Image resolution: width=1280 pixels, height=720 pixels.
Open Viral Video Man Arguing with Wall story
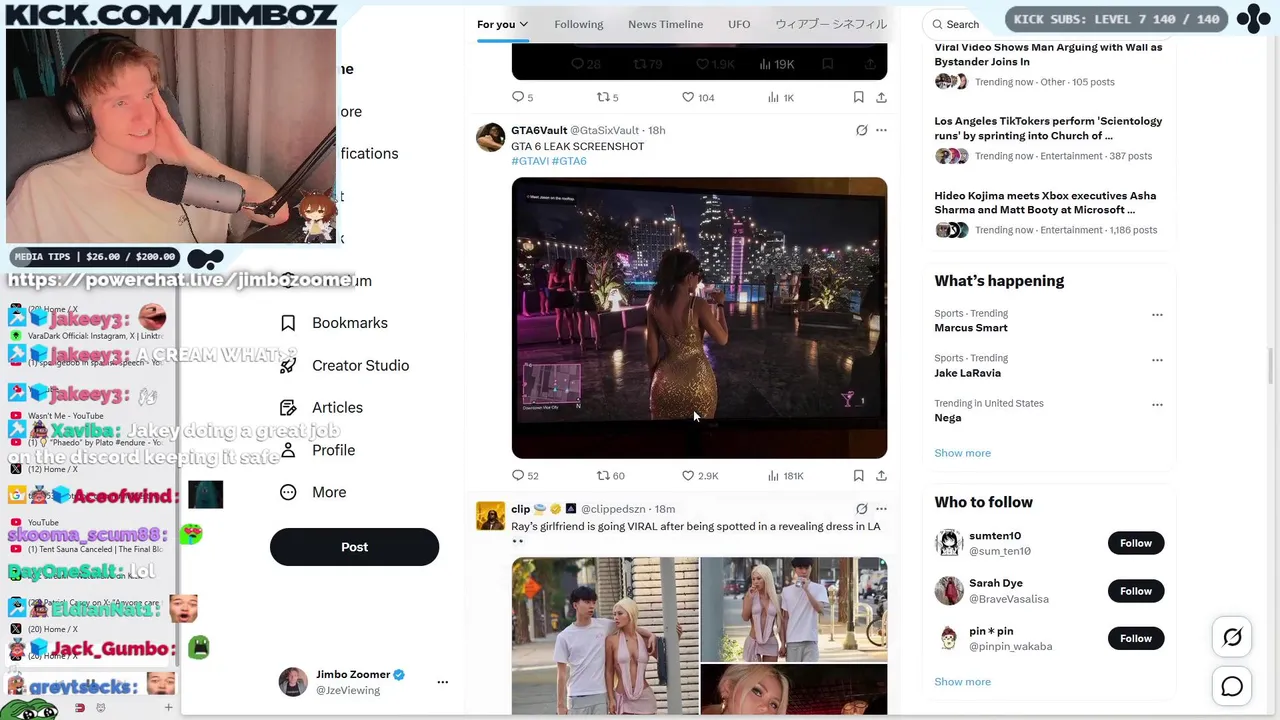pyautogui.click(x=1048, y=54)
